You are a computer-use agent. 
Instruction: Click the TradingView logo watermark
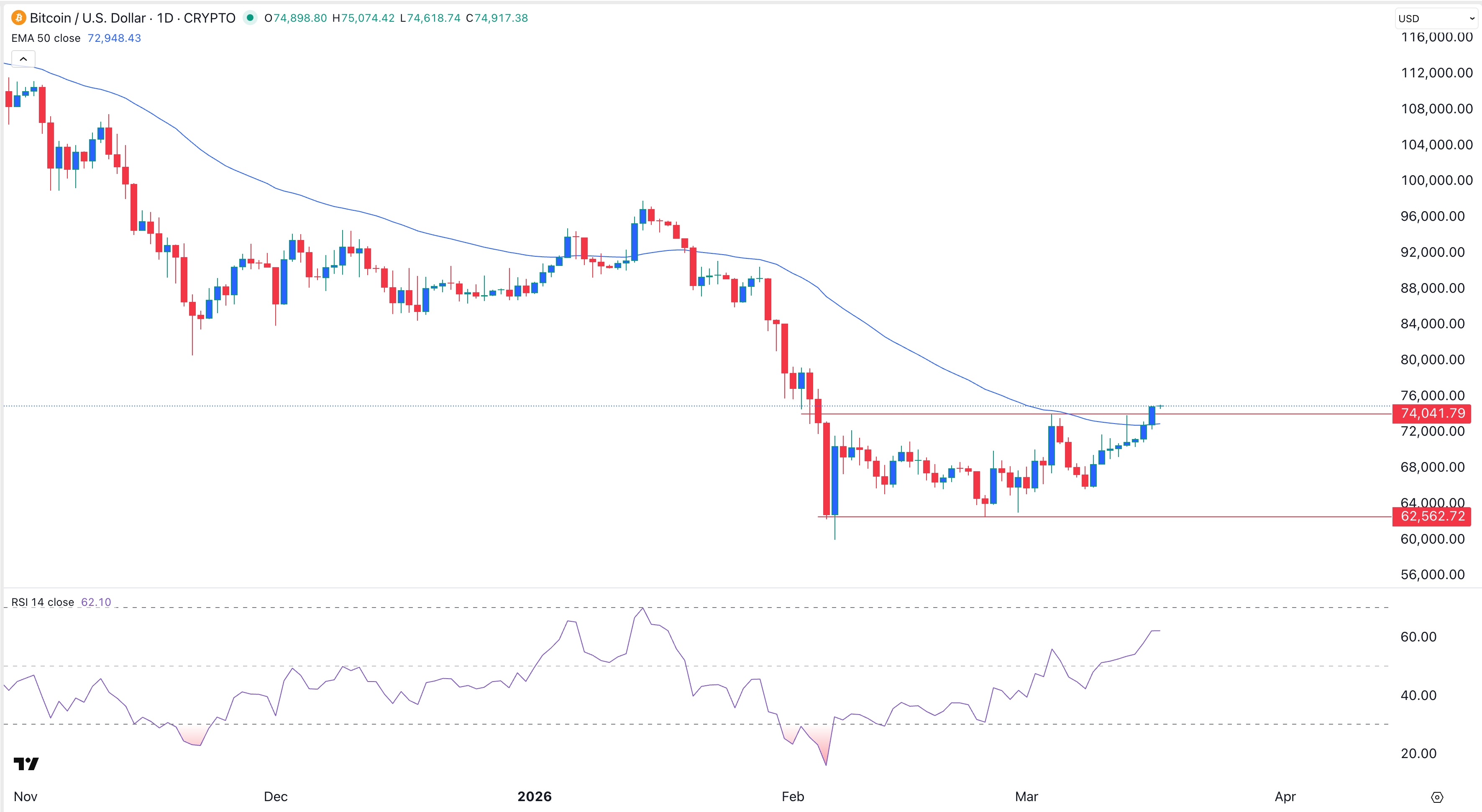(x=26, y=764)
